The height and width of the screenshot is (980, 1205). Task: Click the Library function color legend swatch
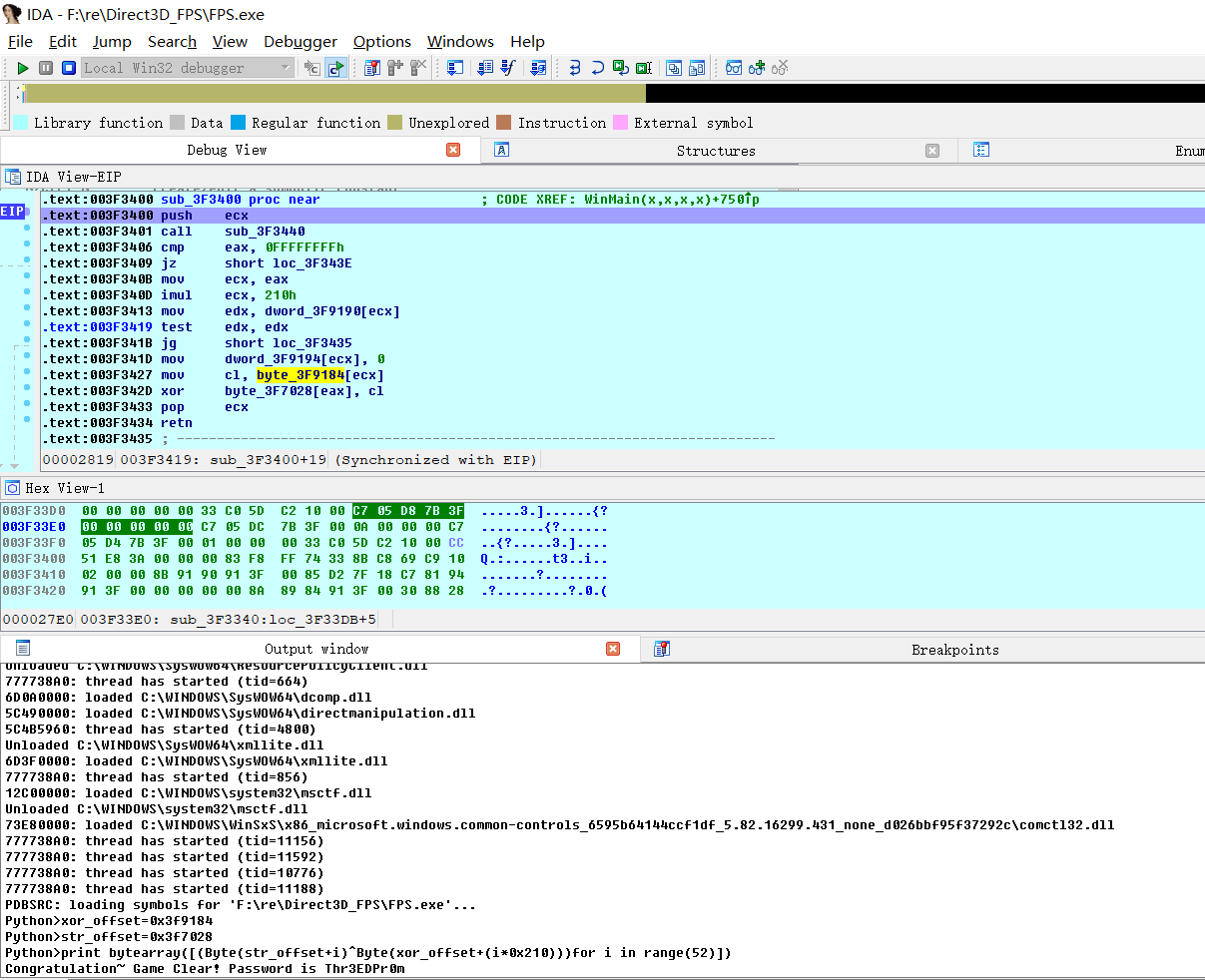(x=21, y=123)
